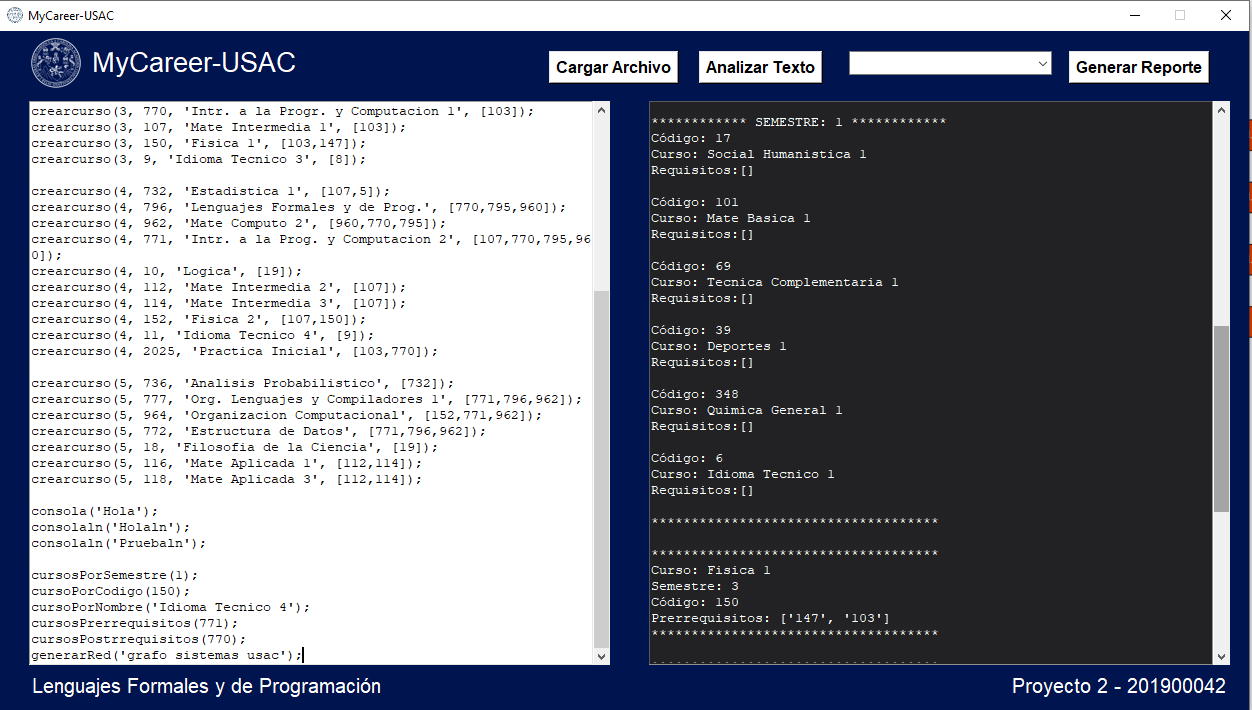The height and width of the screenshot is (710, 1252).
Task: Click code editor scrollbar down arrow
Action: click(601, 656)
